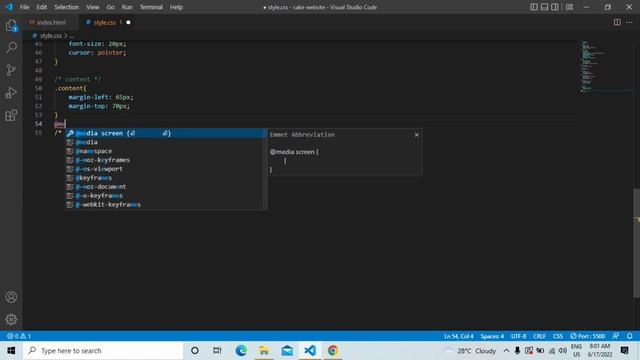The image size is (640, 360).
Task: Show hidden system tray icons chevron
Action: [506, 351]
